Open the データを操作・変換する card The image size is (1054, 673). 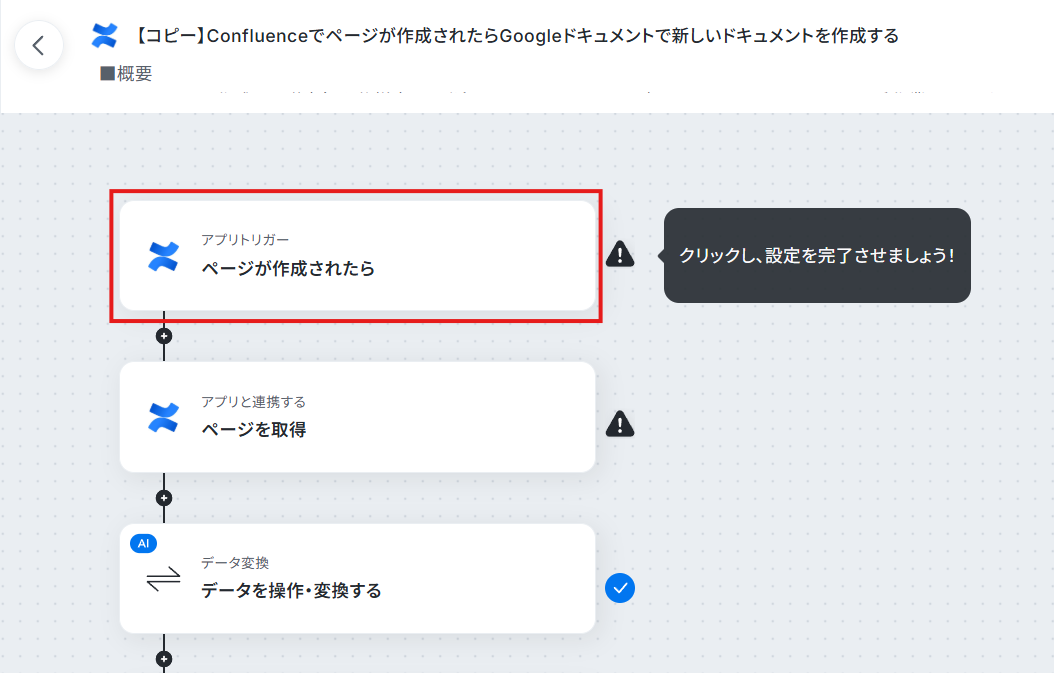pyautogui.click(x=358, y=578)
